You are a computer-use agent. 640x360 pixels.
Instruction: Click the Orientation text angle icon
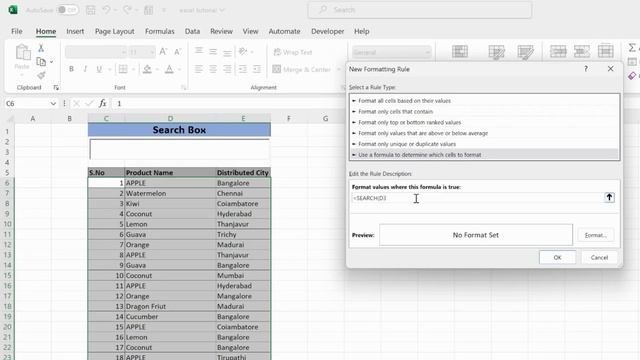click(243, 51)
